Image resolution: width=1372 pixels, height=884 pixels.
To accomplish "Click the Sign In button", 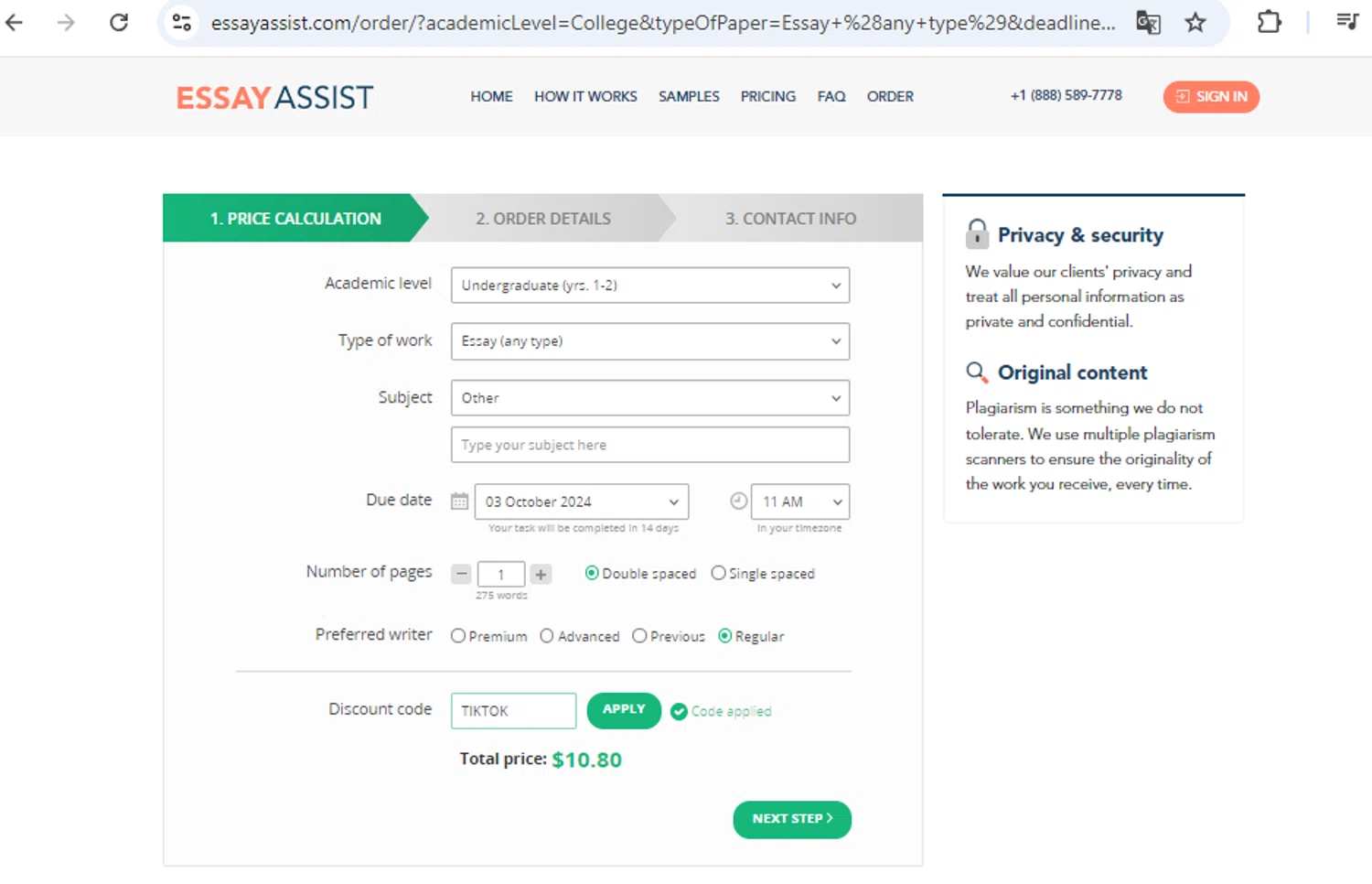I will point(1211,96).
